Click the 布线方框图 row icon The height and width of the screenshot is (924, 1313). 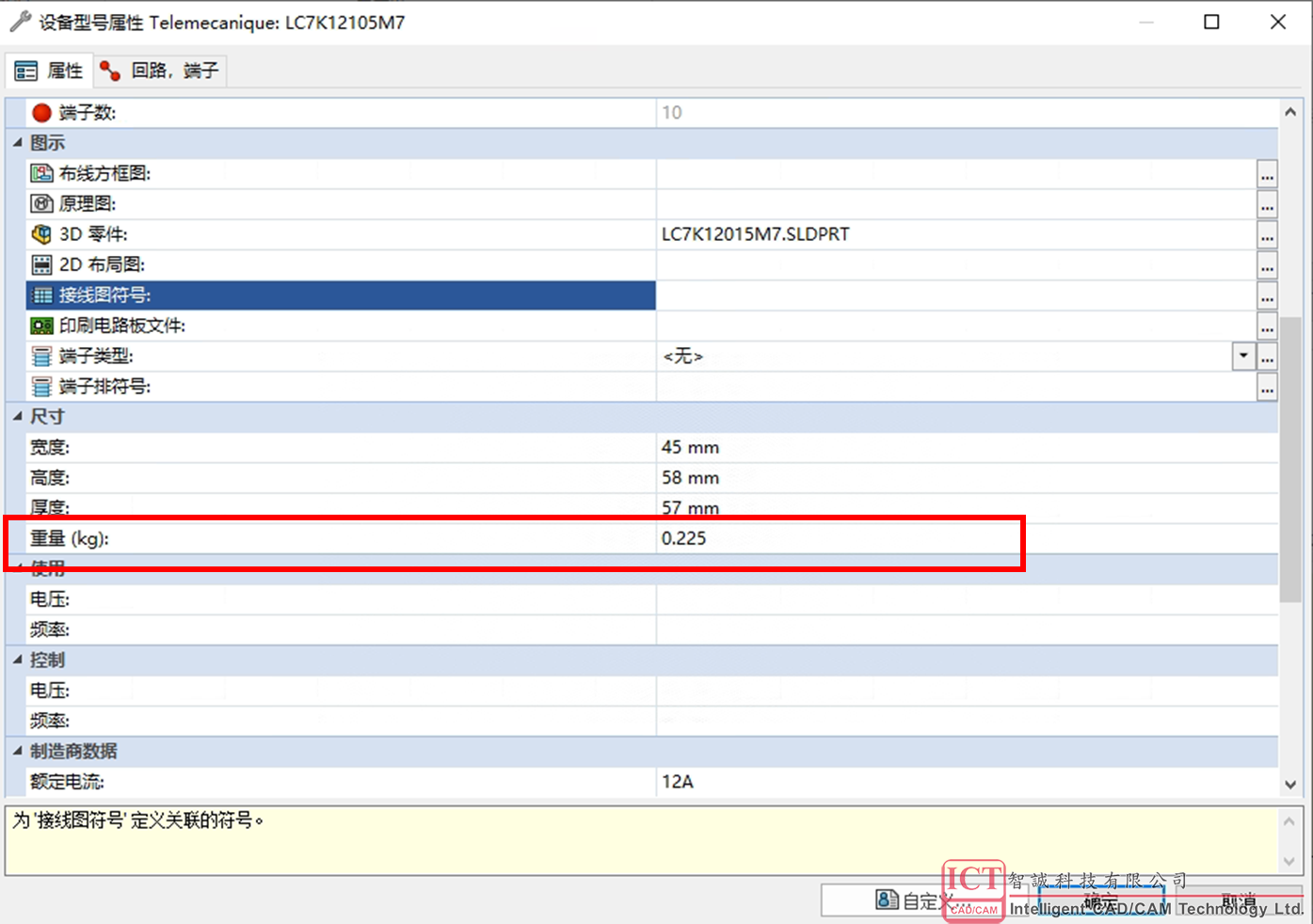41,173
